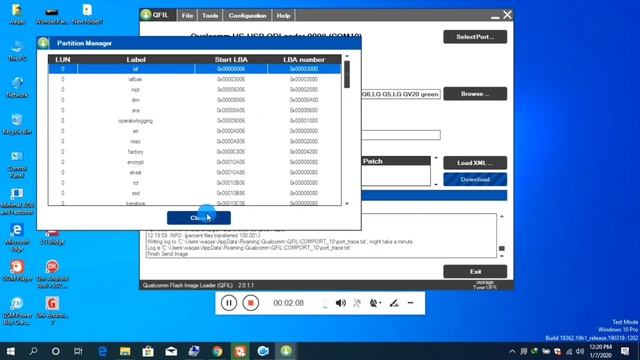Open Microsoft Store from the taskbar
Screen dimensions: 640x360
[x=148, y=351]
